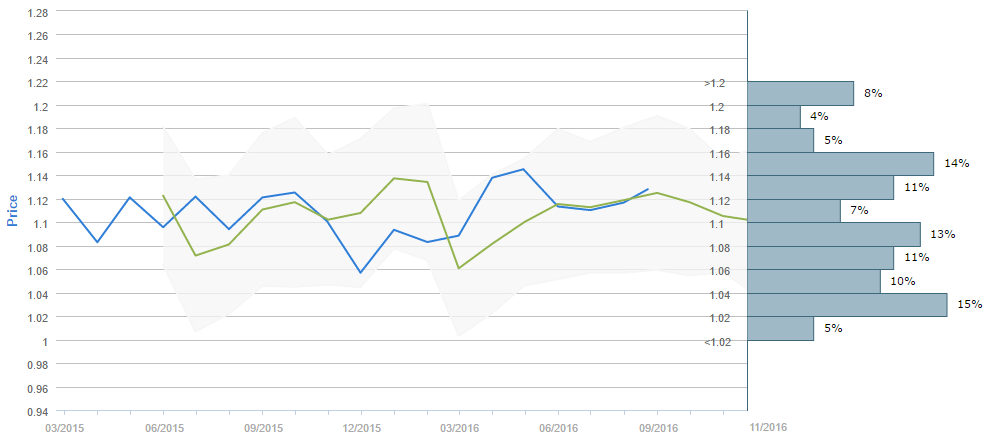The width and height of the screenshot is (989, 440).
Task: Click the 11% bar below 1.1
Action: (820, 257)
